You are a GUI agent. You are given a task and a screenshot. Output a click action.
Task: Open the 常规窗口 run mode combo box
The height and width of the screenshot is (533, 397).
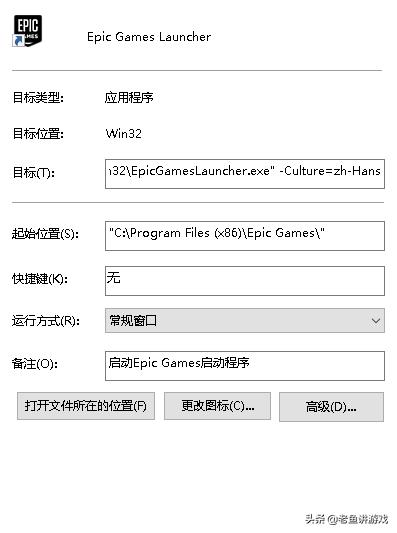click(x=245, y=321)
